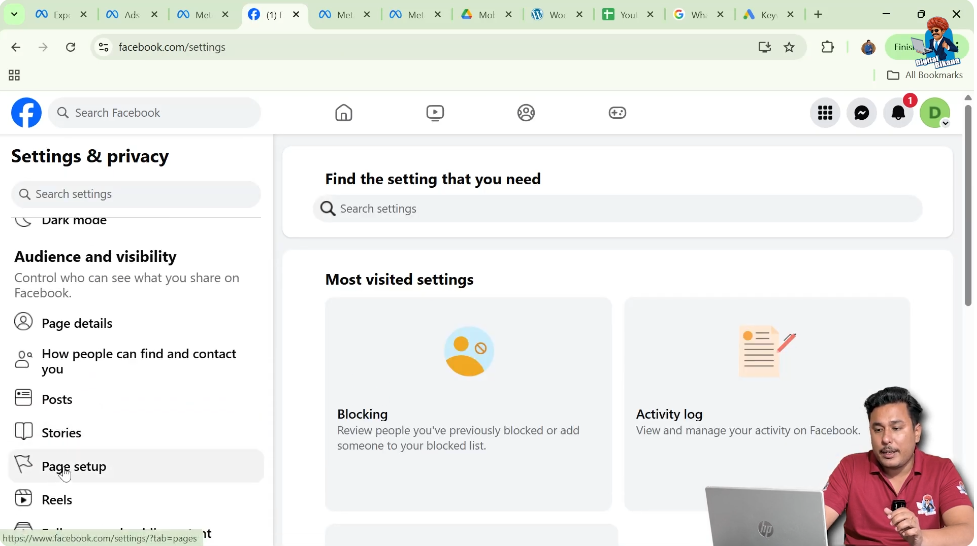Focus the sidebar Search settings field
Screen dimensions: 977x546
[x=136, y=194]
